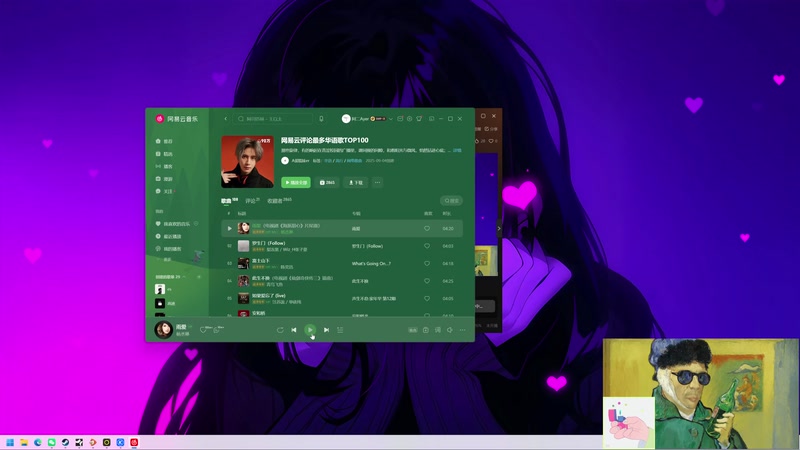Select song row 02 with '(Follow)' title
This screenshot has width=800, height=450.
342,246
